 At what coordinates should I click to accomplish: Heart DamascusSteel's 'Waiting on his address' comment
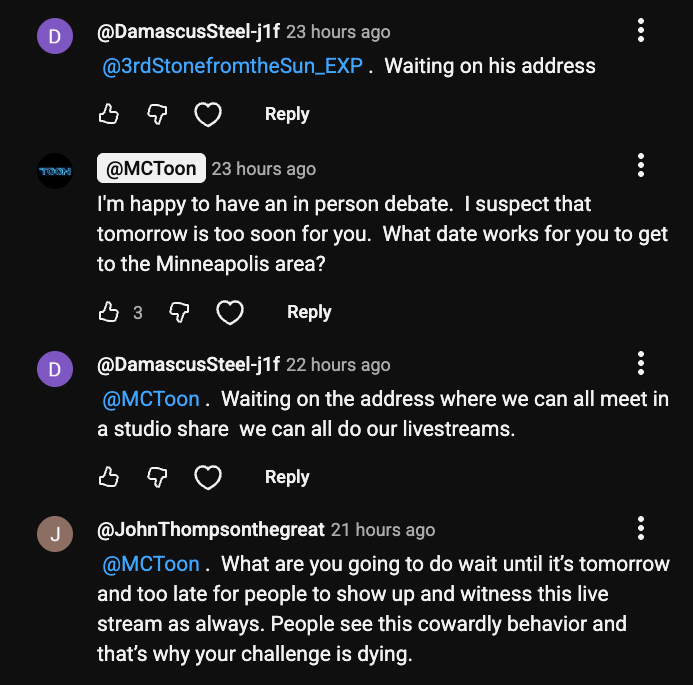pyautogui.click(x=207, y=115)
